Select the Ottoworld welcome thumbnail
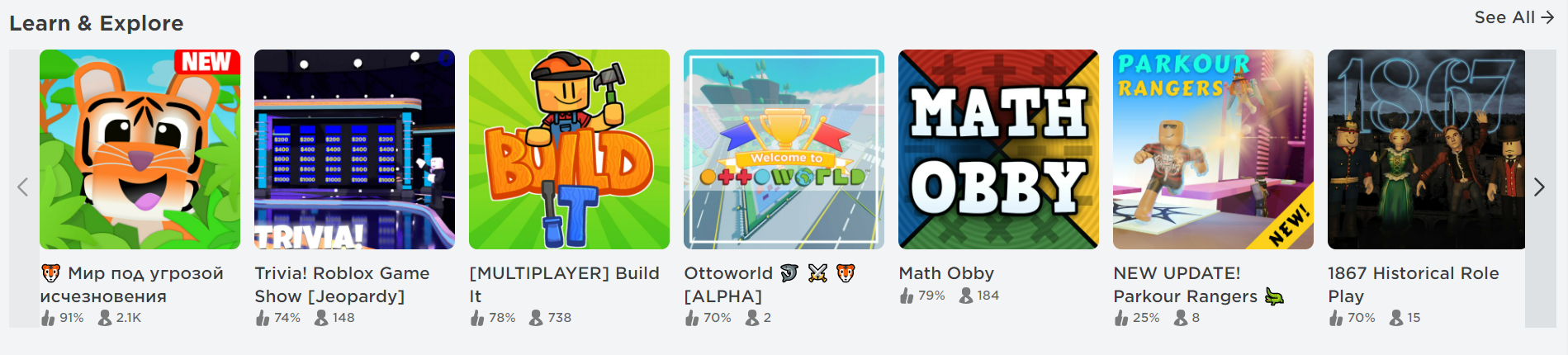 784,149
